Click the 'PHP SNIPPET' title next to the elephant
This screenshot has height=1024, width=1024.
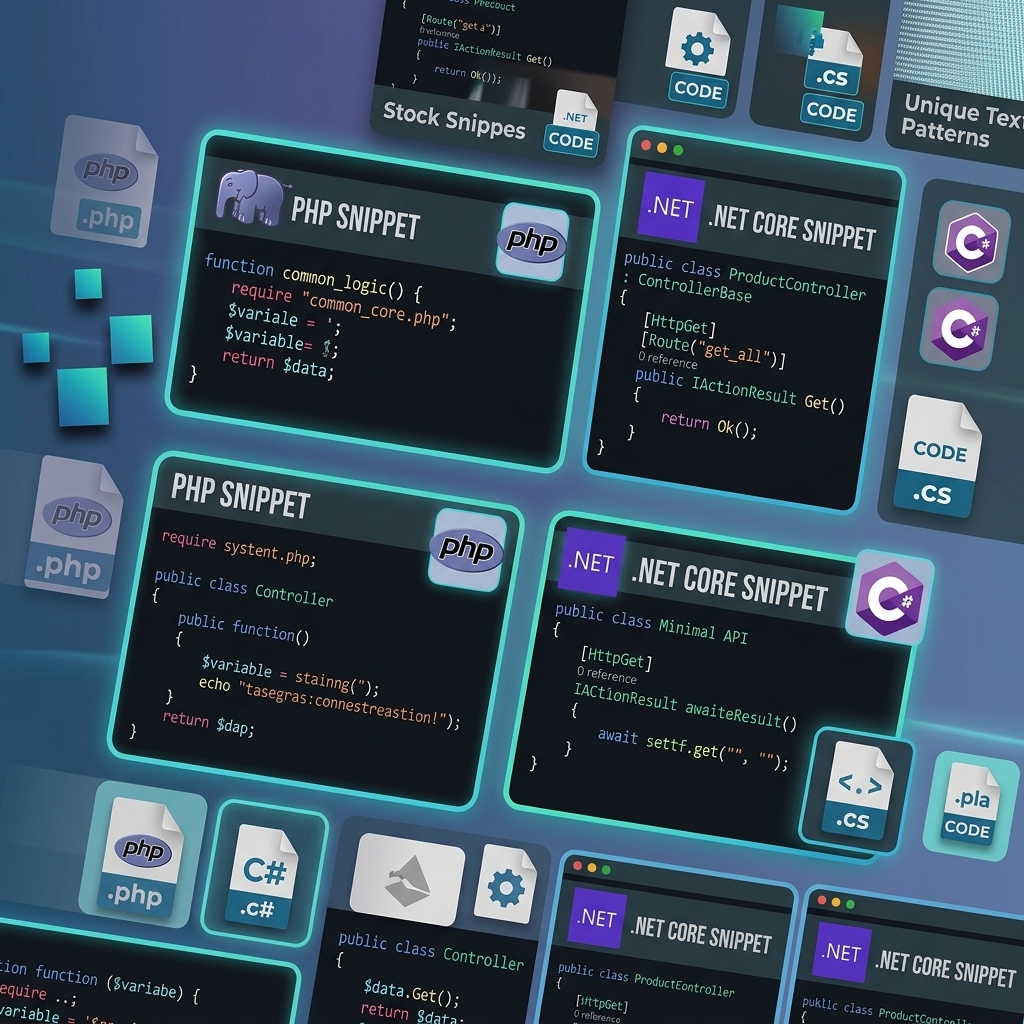[x=355, y=218]
